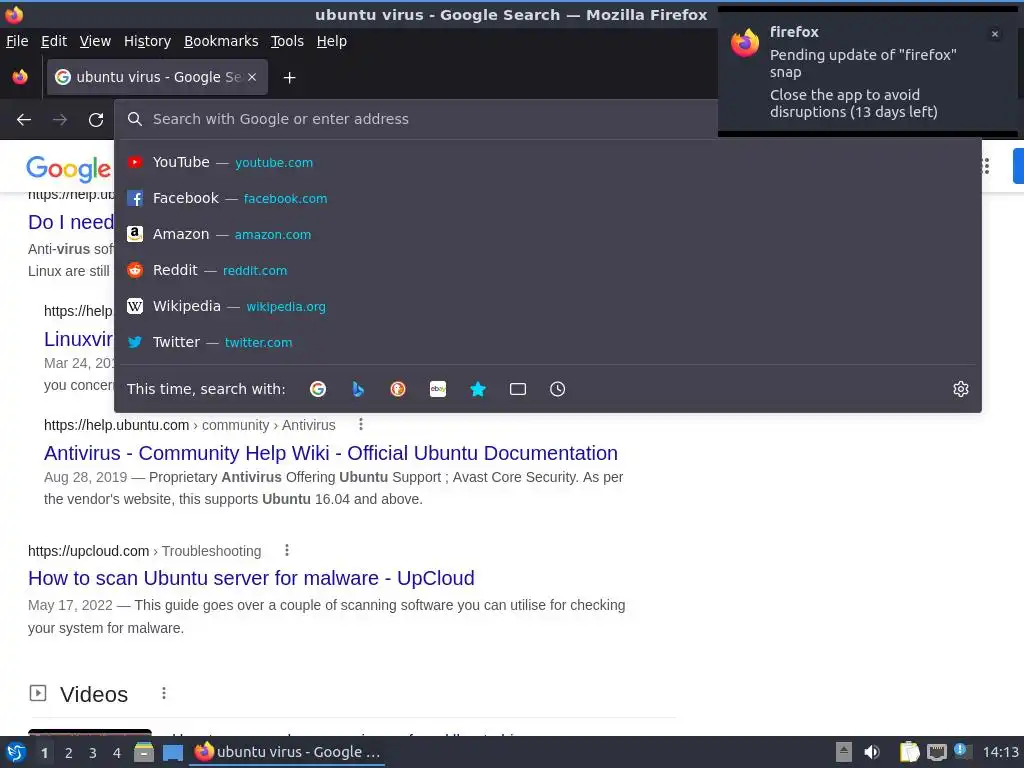Select the Firefox ubuntu virus taskbar entry

tap(287, 752)
